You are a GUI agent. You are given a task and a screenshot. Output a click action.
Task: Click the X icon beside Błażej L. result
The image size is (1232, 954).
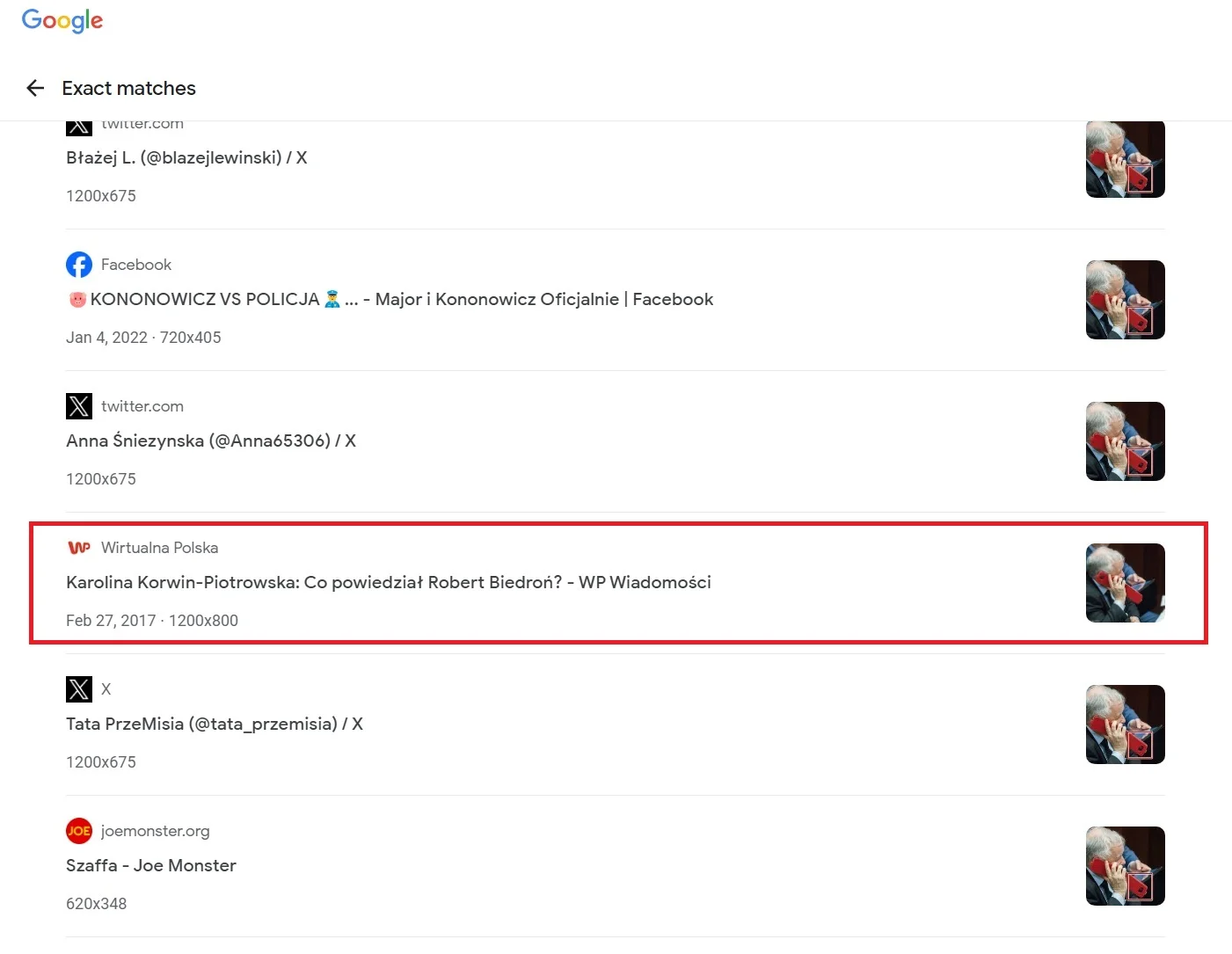79,124
